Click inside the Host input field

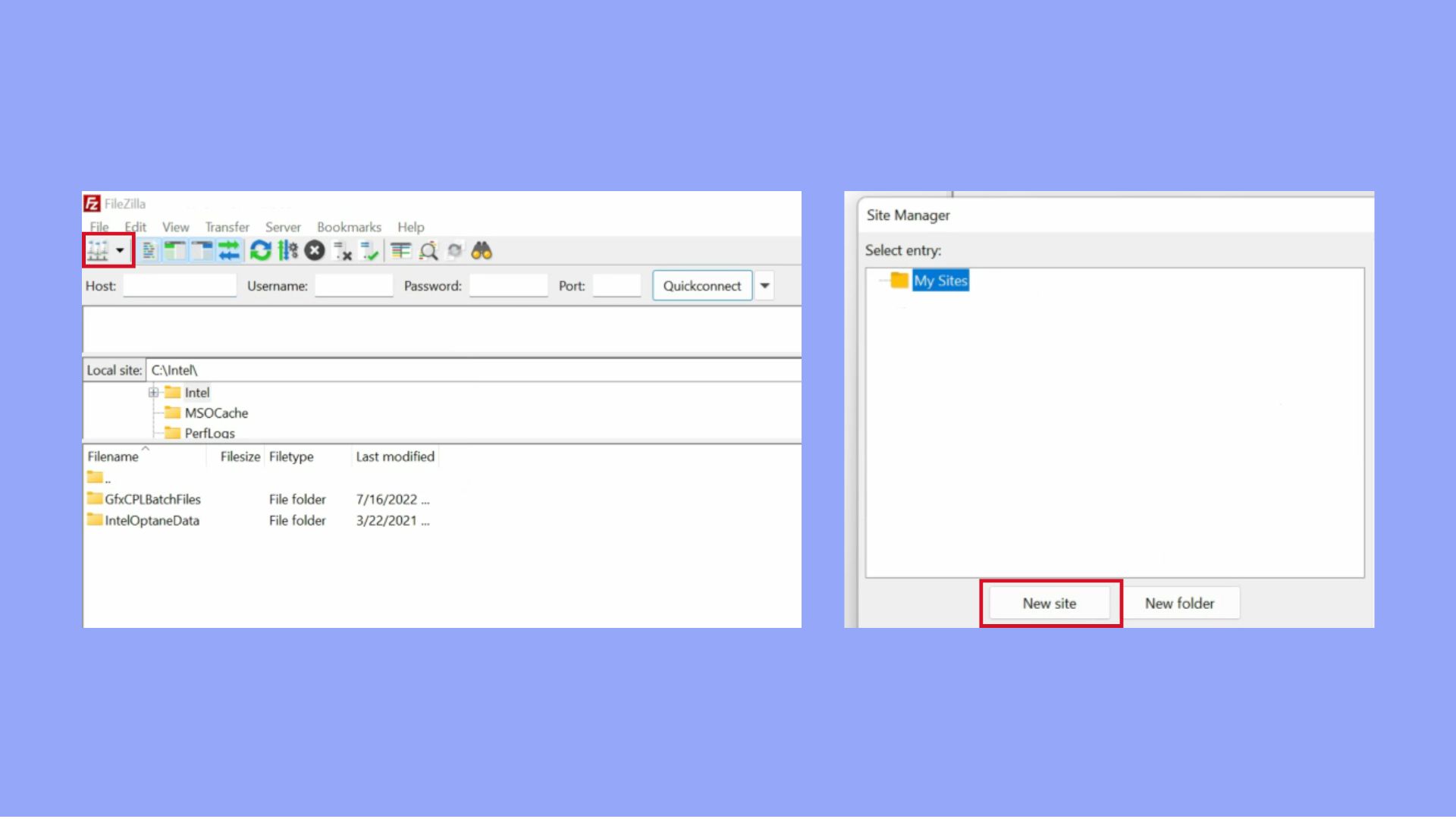tap(179, 286)
